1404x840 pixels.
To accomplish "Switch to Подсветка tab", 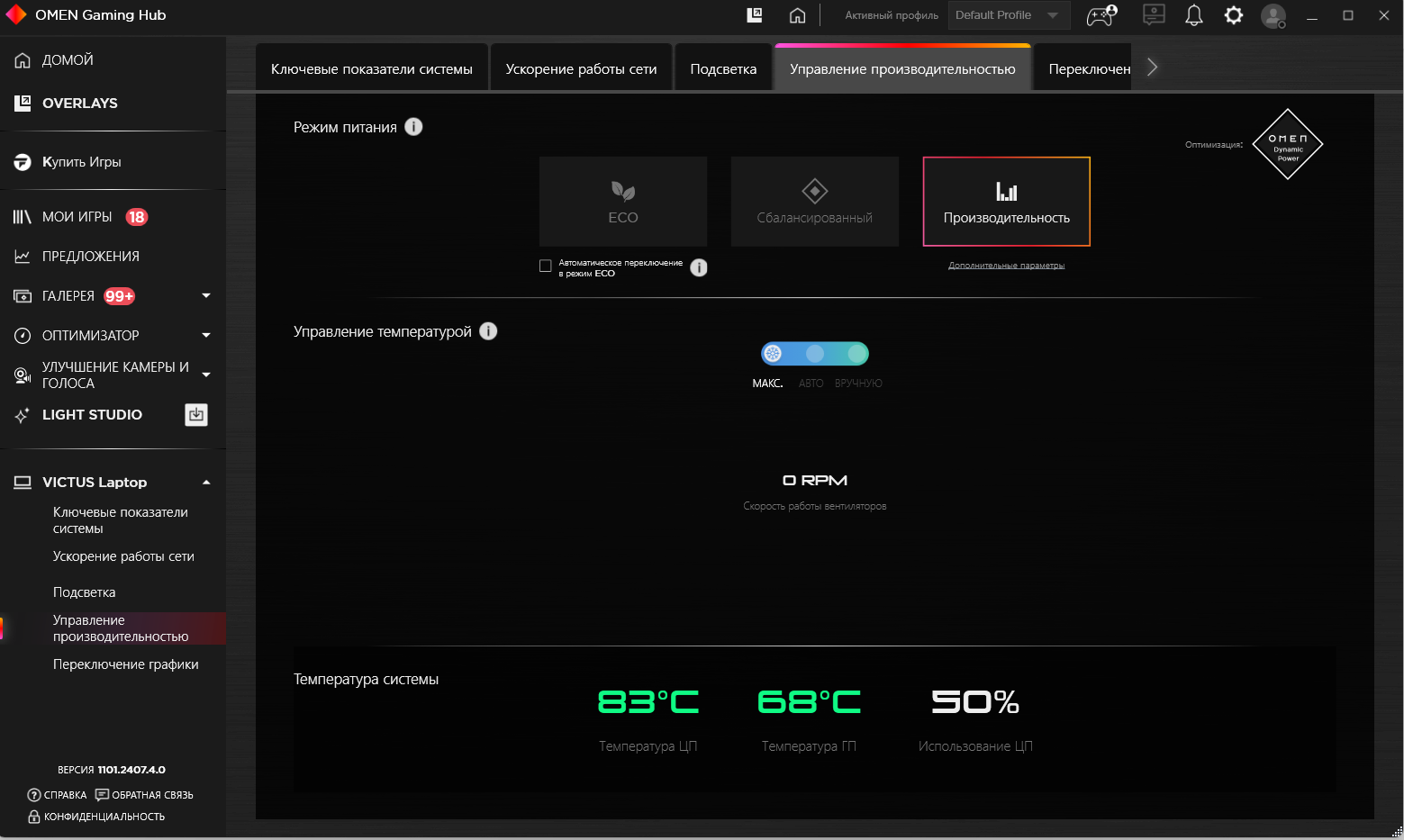I will (723, 68).
